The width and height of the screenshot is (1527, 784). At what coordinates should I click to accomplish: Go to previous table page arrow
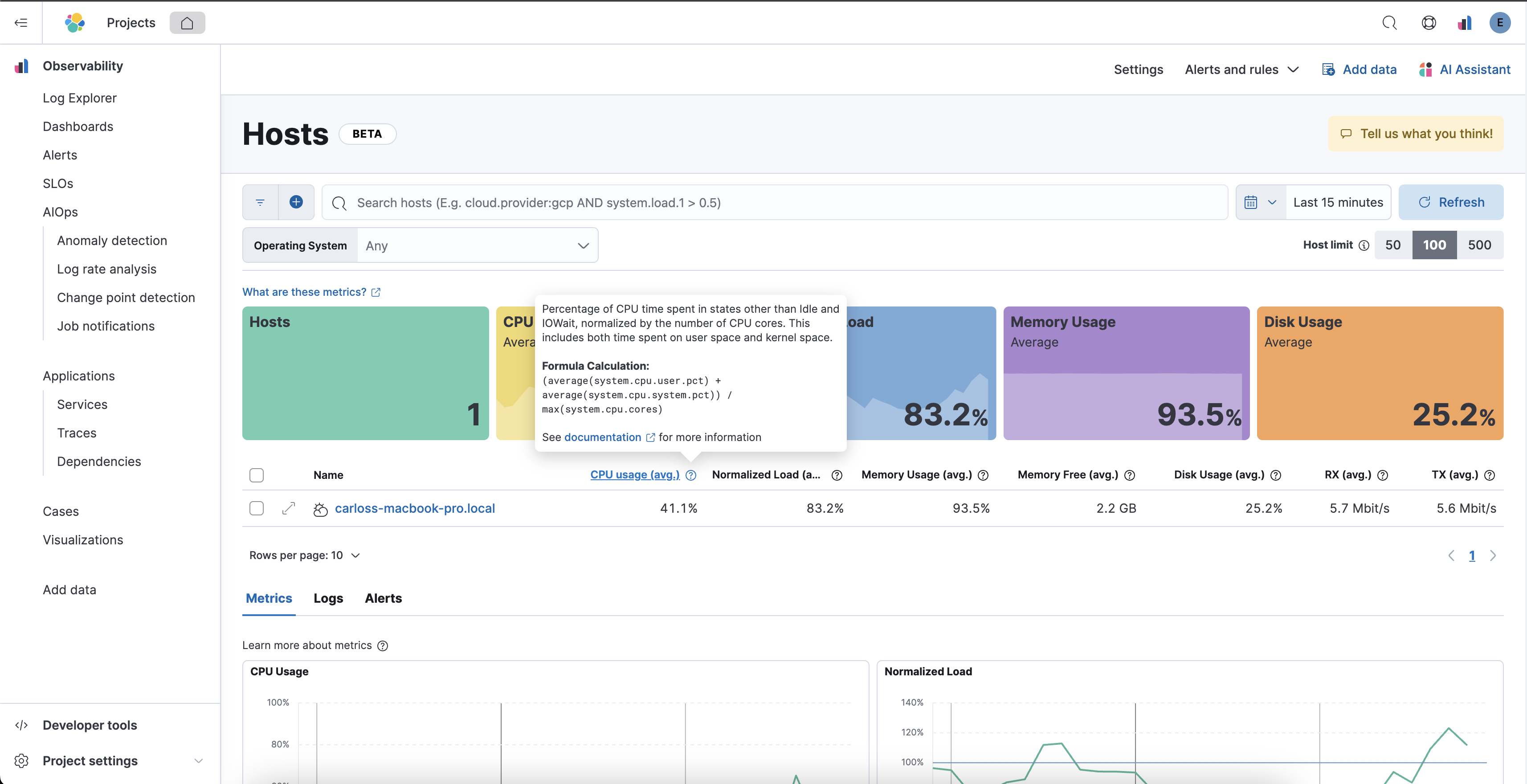click(1451, 556)
